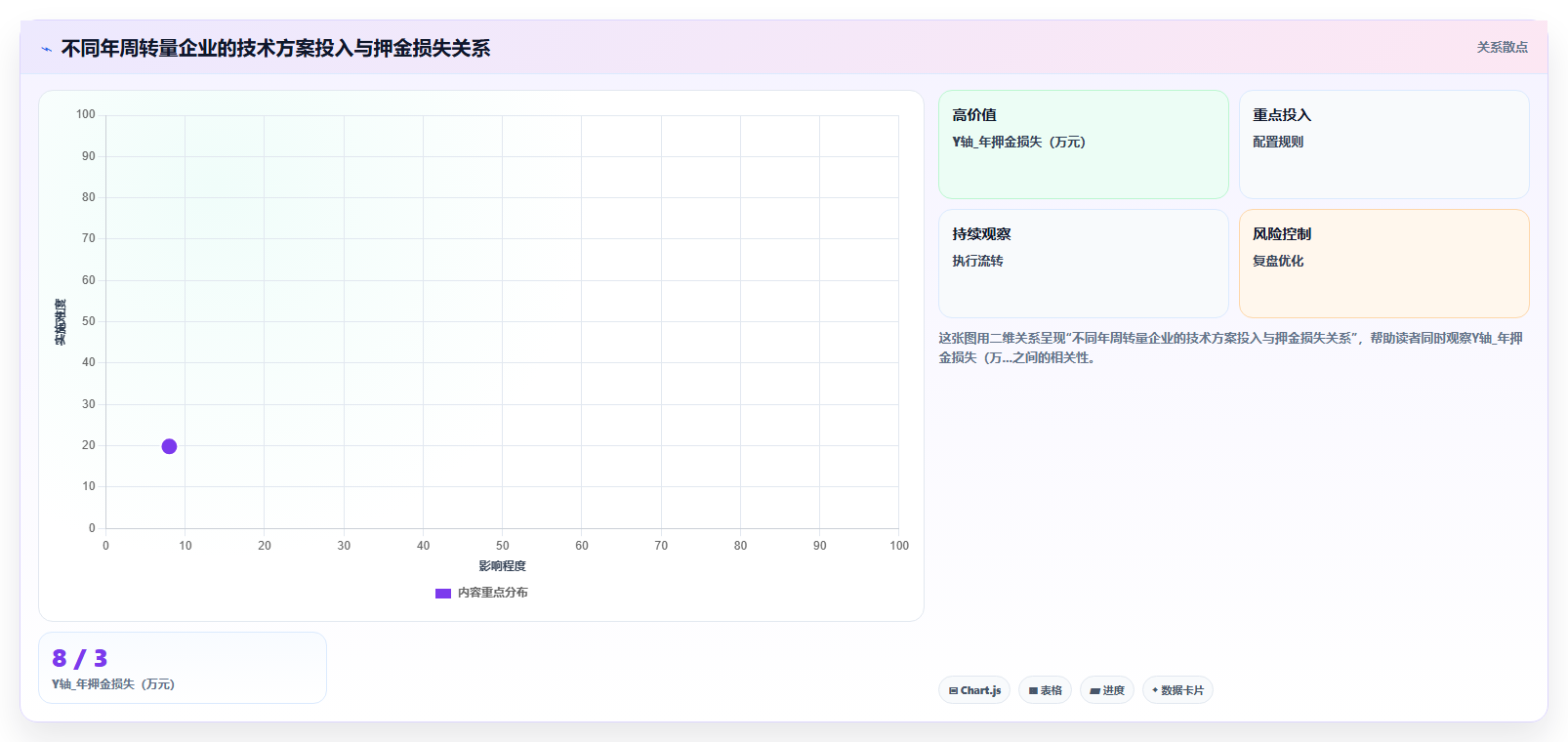Screen dimensions: 1568x742
Task: Click the 内容重点分布 legend label
Action: tap(493, 593)
